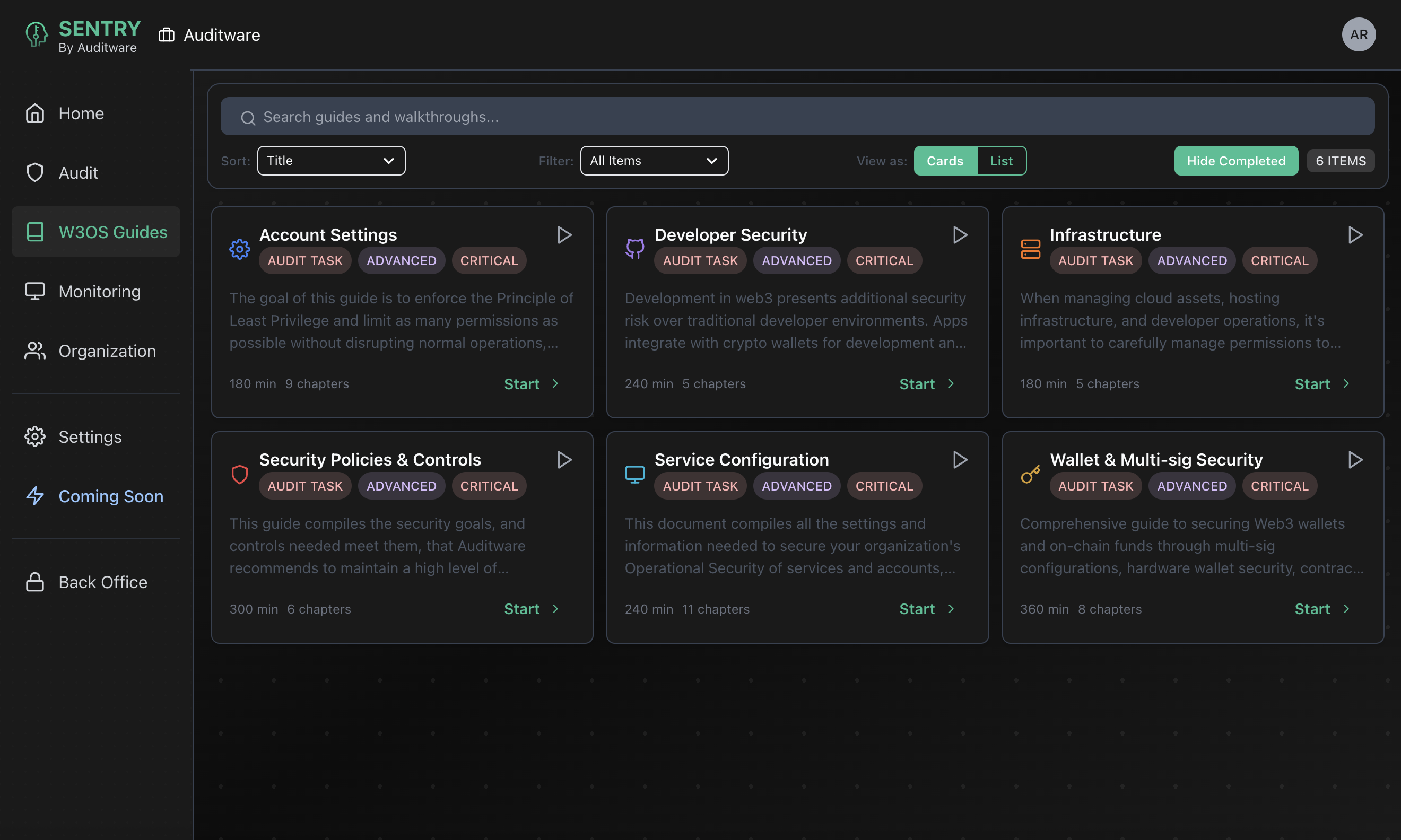Click ADVANCED tag on Developer Security
The height and width of the screenshot is (840, 1401).
point(796,260)
